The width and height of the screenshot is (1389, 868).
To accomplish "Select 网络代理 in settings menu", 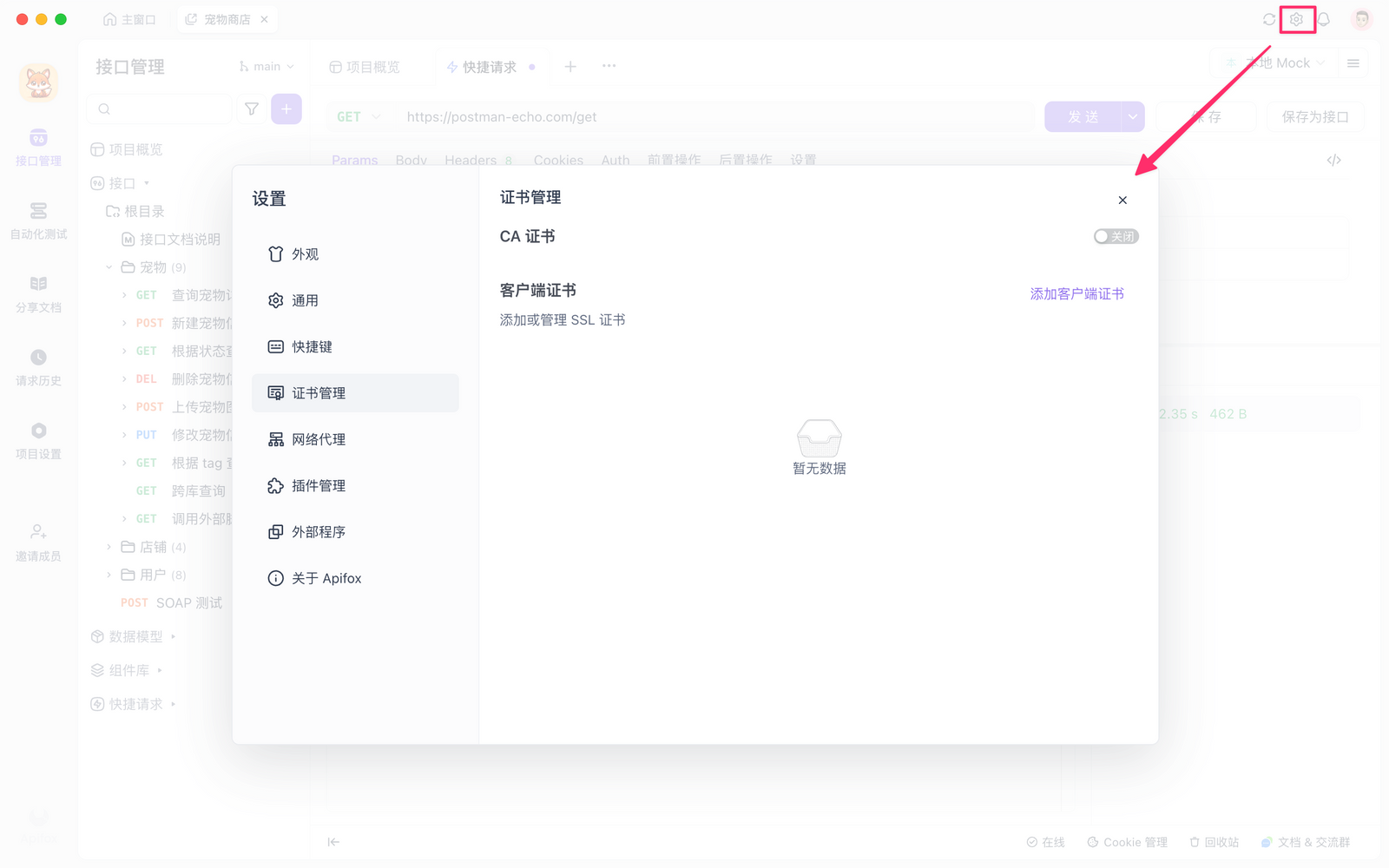I will point(319,439).
